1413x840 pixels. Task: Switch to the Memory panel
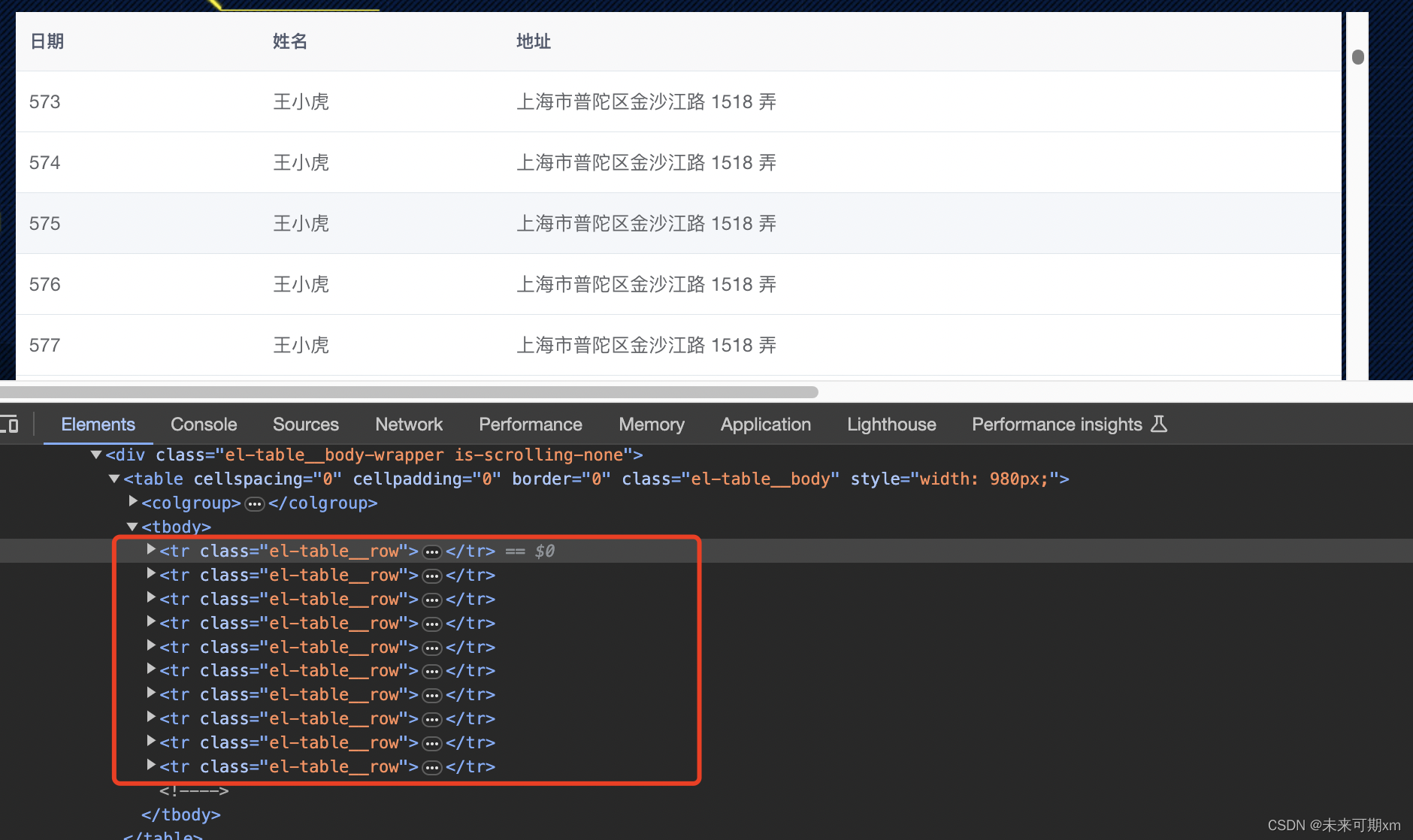pyautogui.click(x=651, y=425)
